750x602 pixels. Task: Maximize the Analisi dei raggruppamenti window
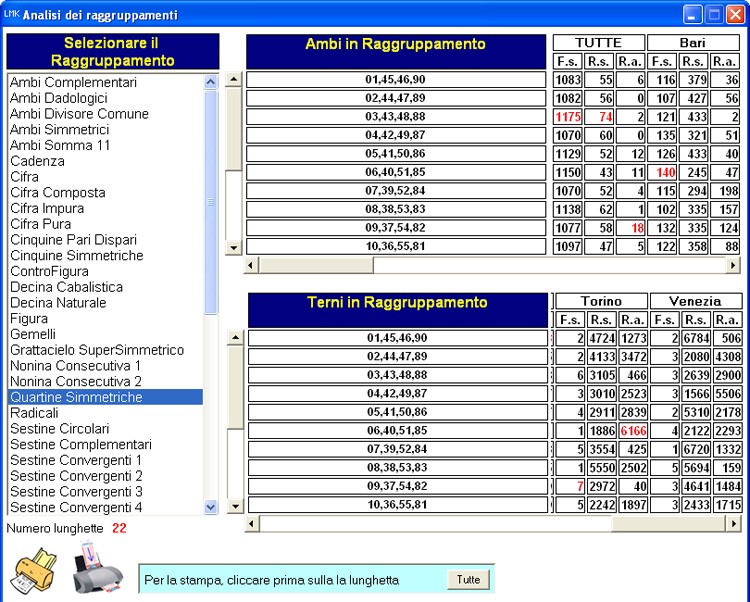click(x=714, y=14)
